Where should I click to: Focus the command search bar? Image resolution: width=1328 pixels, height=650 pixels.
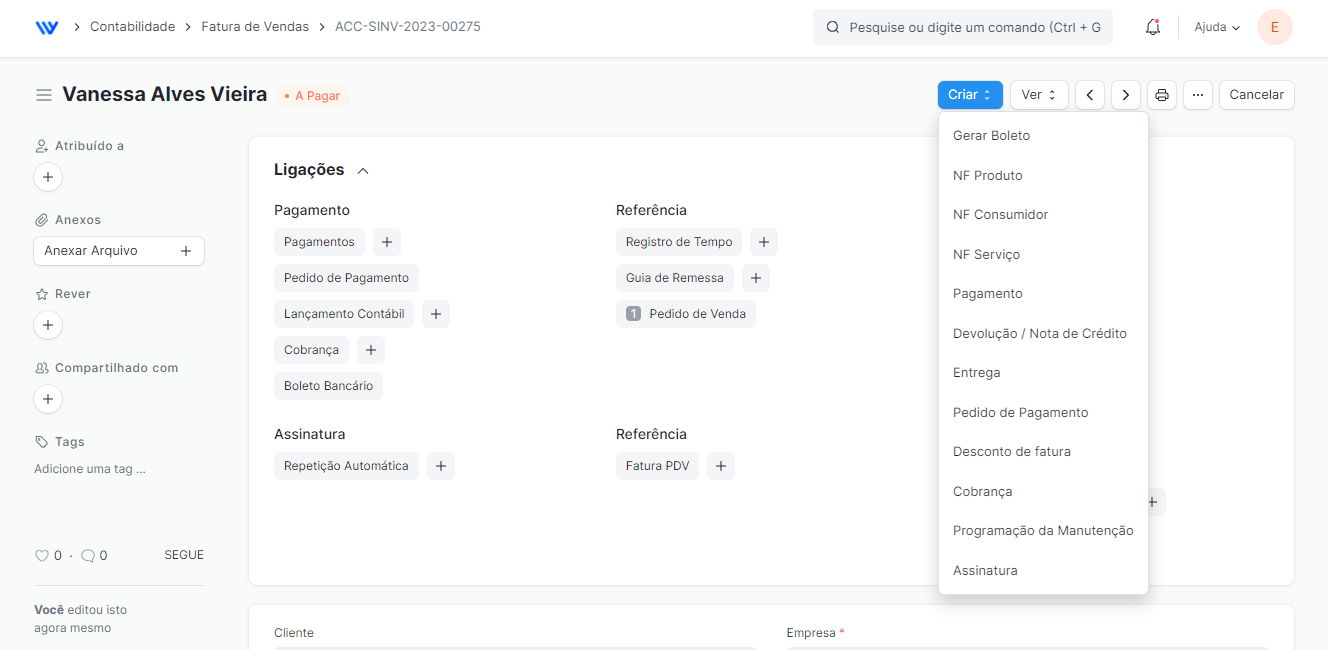[962, 27]
